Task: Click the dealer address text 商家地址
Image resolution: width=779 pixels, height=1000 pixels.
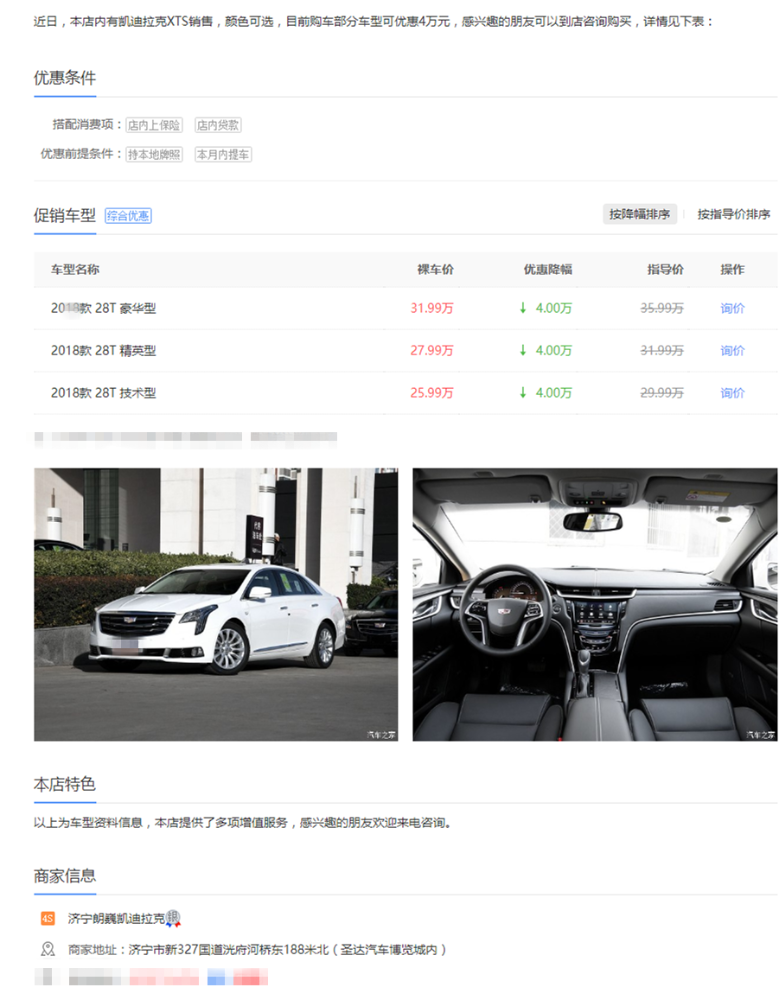Action: tap(257, 950)
